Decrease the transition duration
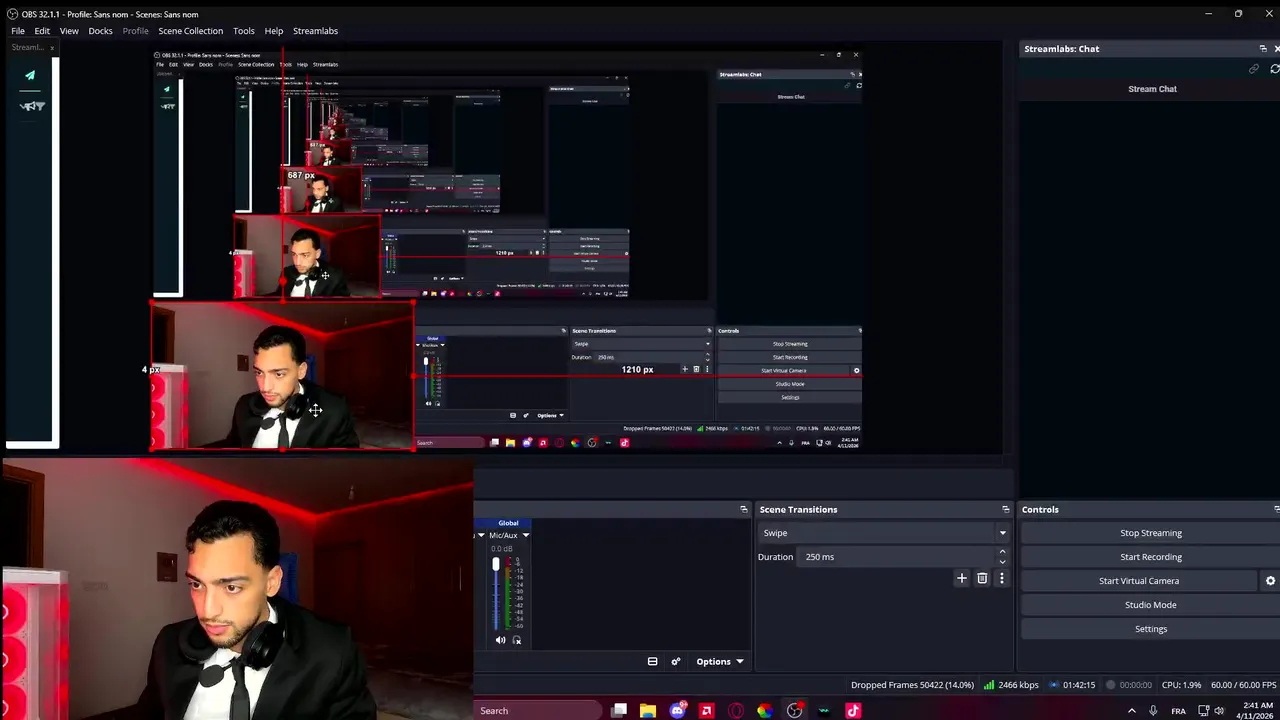This screenshot has height=720, width=1280. pos(1002,562)
